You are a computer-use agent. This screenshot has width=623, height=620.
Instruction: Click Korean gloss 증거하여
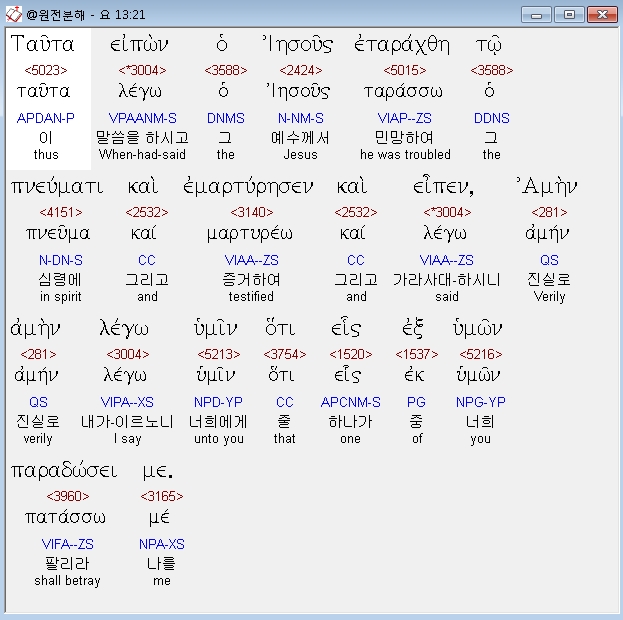click(x=251, y=280)
